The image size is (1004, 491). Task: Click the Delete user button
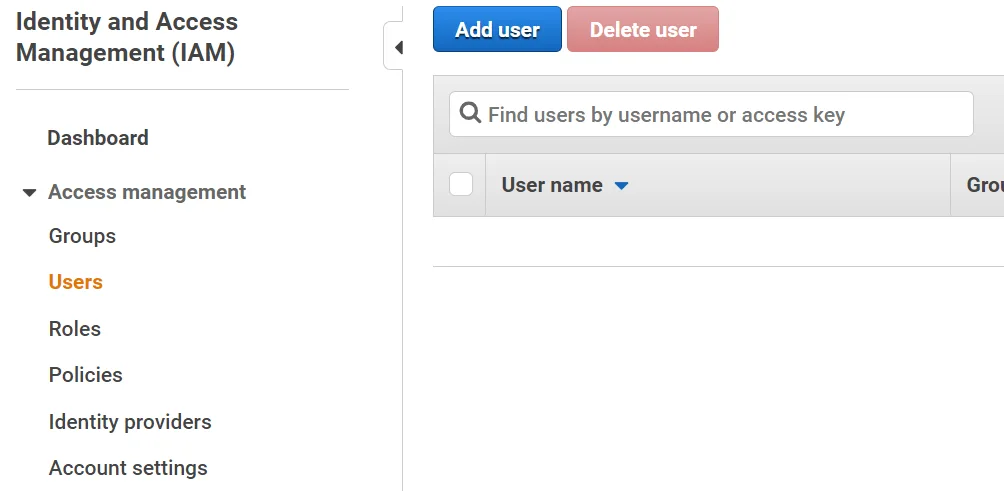[643, 29]
